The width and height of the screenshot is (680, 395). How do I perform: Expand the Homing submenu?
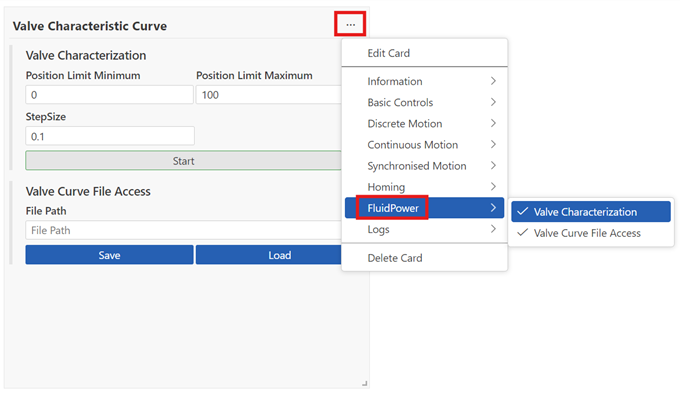424,187
